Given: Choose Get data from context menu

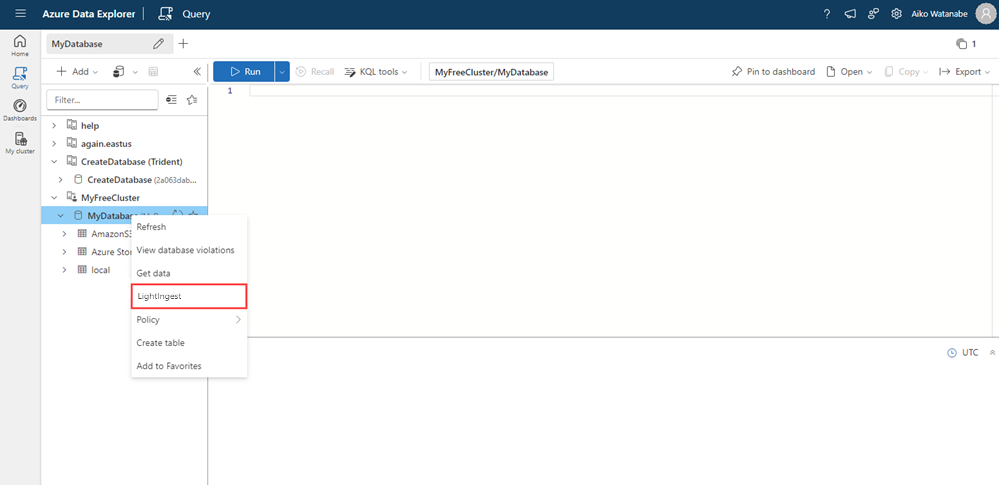Looking at the screenshot, I should click(189, 273).
